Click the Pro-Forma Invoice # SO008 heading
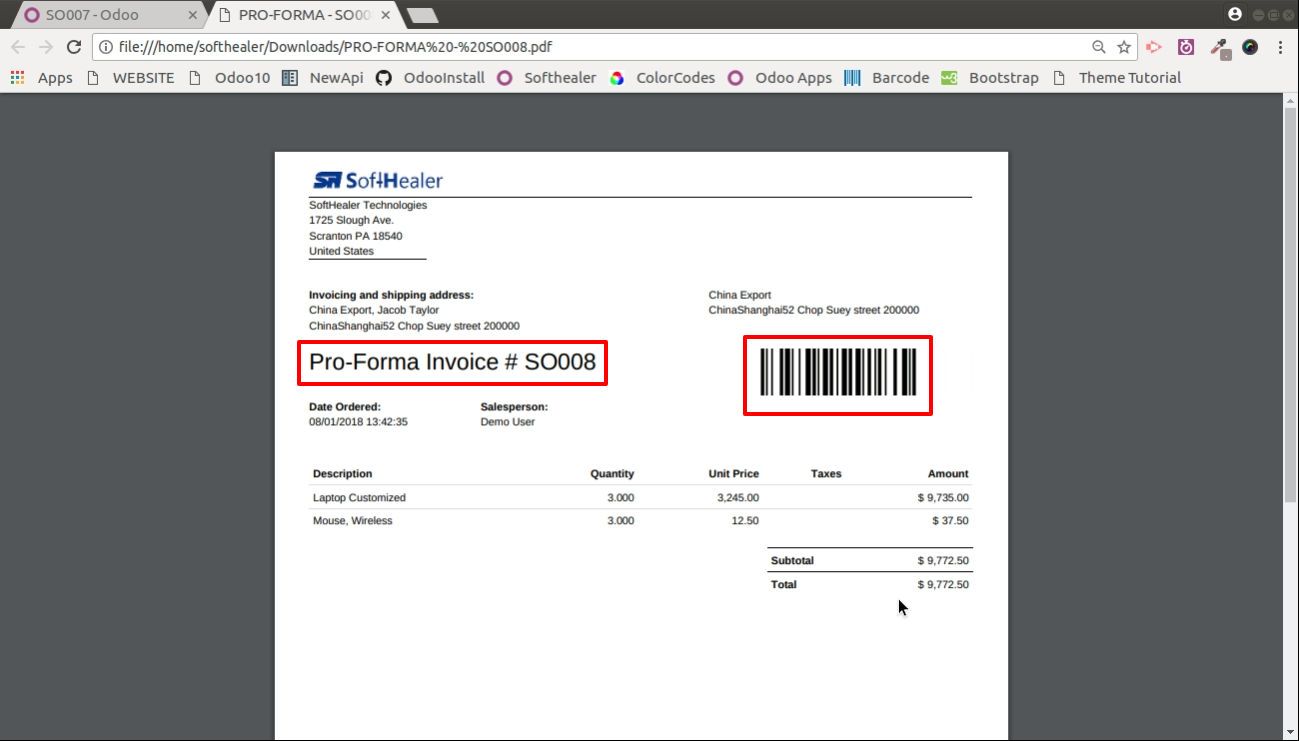This screenshot has width=1299, height=741. pyautogui.click(x=452, y=362)
